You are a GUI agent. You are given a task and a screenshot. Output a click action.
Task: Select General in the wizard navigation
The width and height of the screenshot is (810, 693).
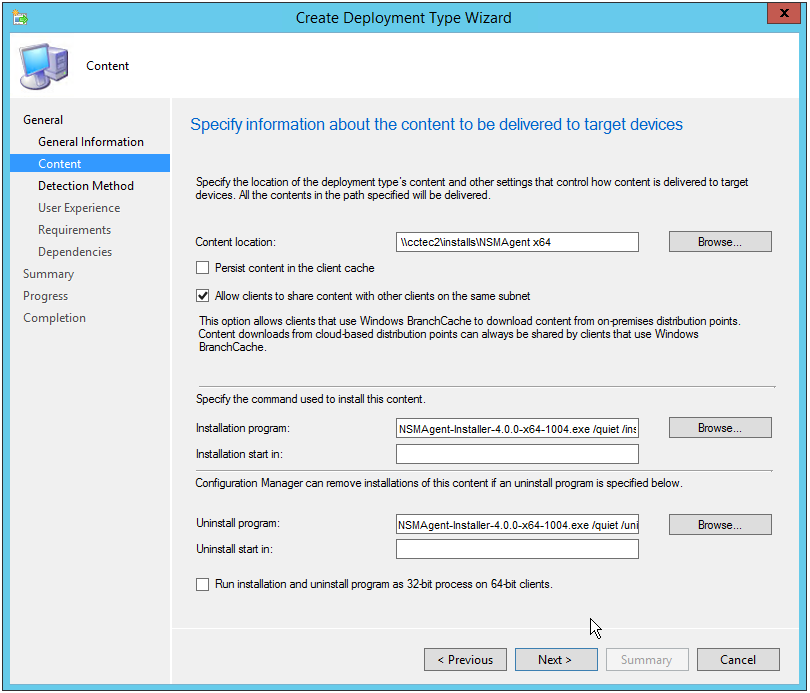tap(43, 120)
